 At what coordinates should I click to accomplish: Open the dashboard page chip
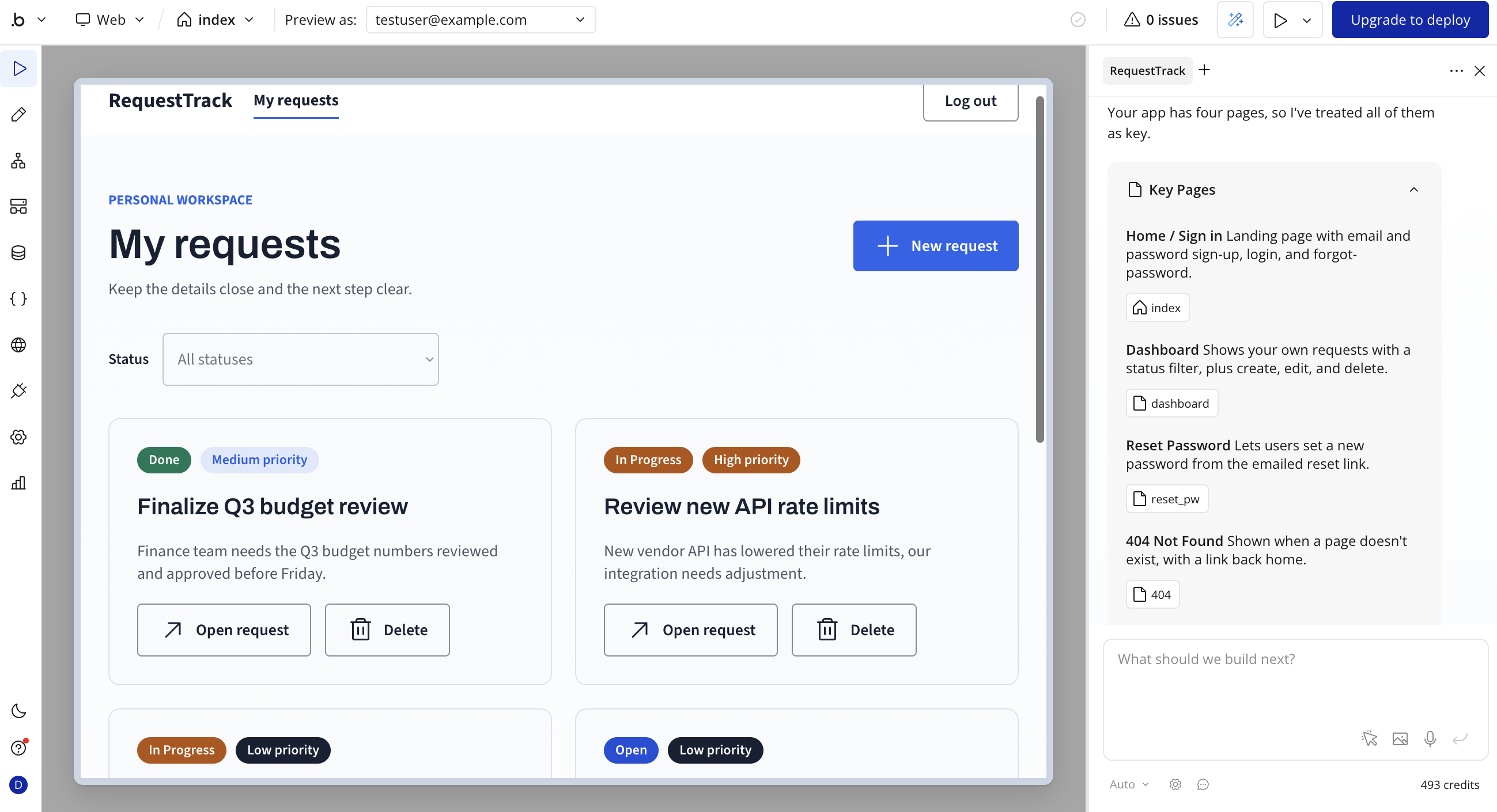[x=1171, y=403]
